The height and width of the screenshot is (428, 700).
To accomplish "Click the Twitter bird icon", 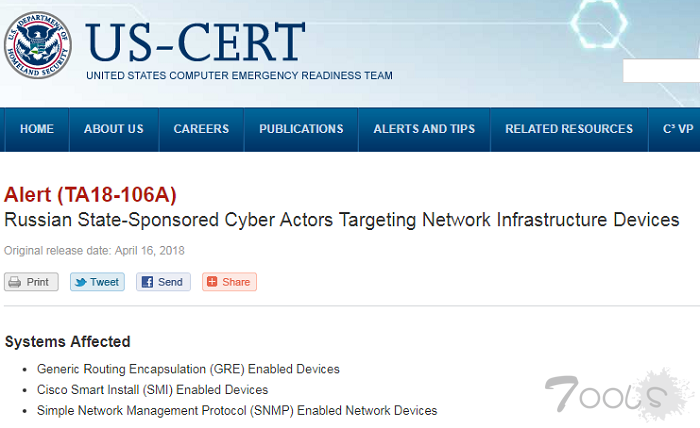I will point(79,282).
